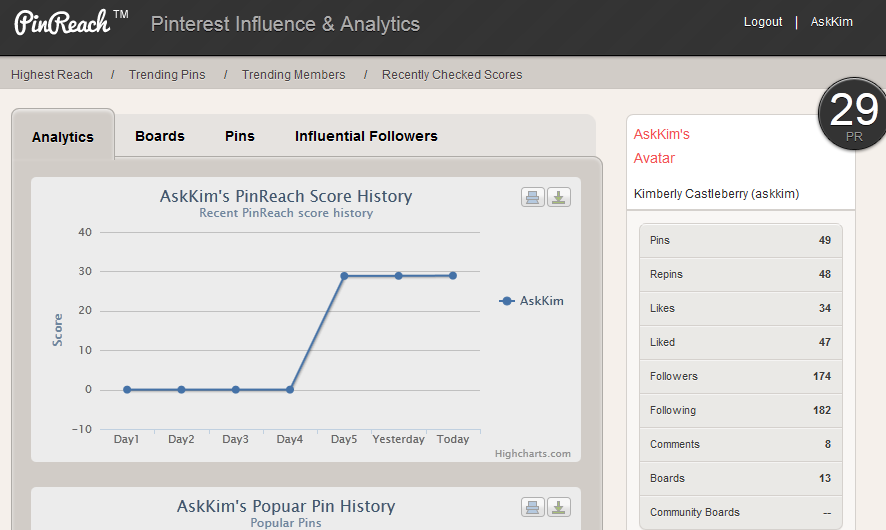The height and width of the screenshot is (530, 886).
Task: Click the AskKim's PinReach Score History title
Action: (286, 196)
